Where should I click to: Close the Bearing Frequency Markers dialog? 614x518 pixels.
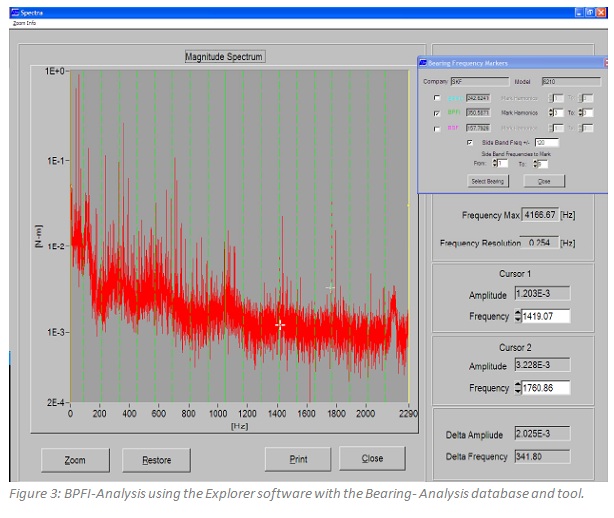point(544,181)
